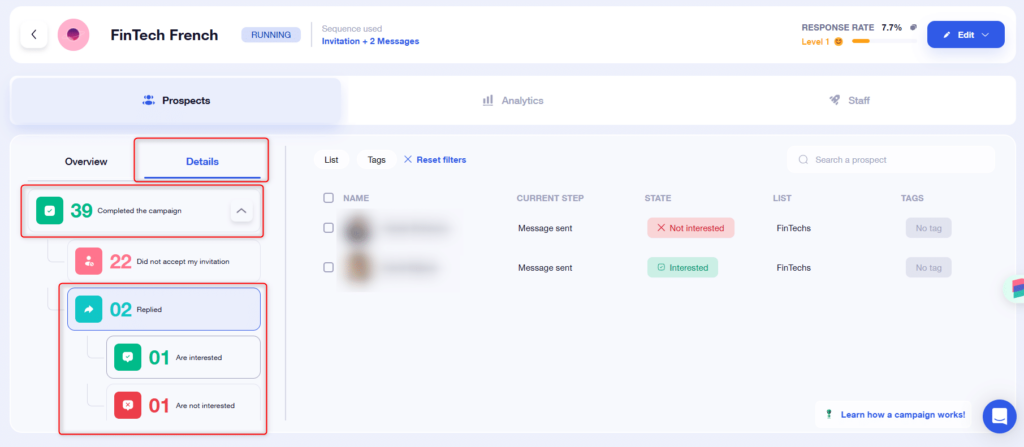
Task: Click the Interested state badge
Action: (682, 267)
